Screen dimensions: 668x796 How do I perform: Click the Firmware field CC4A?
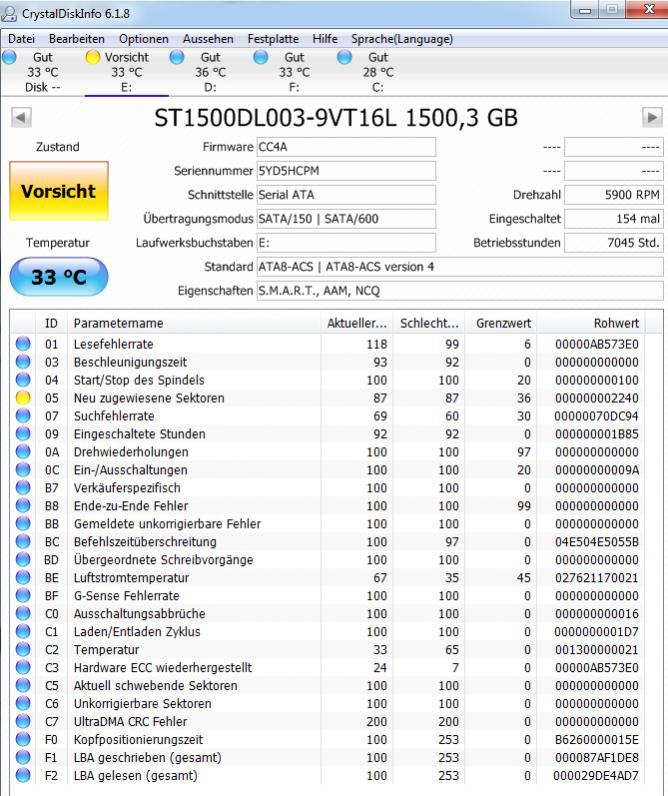[x=346, y=147]
